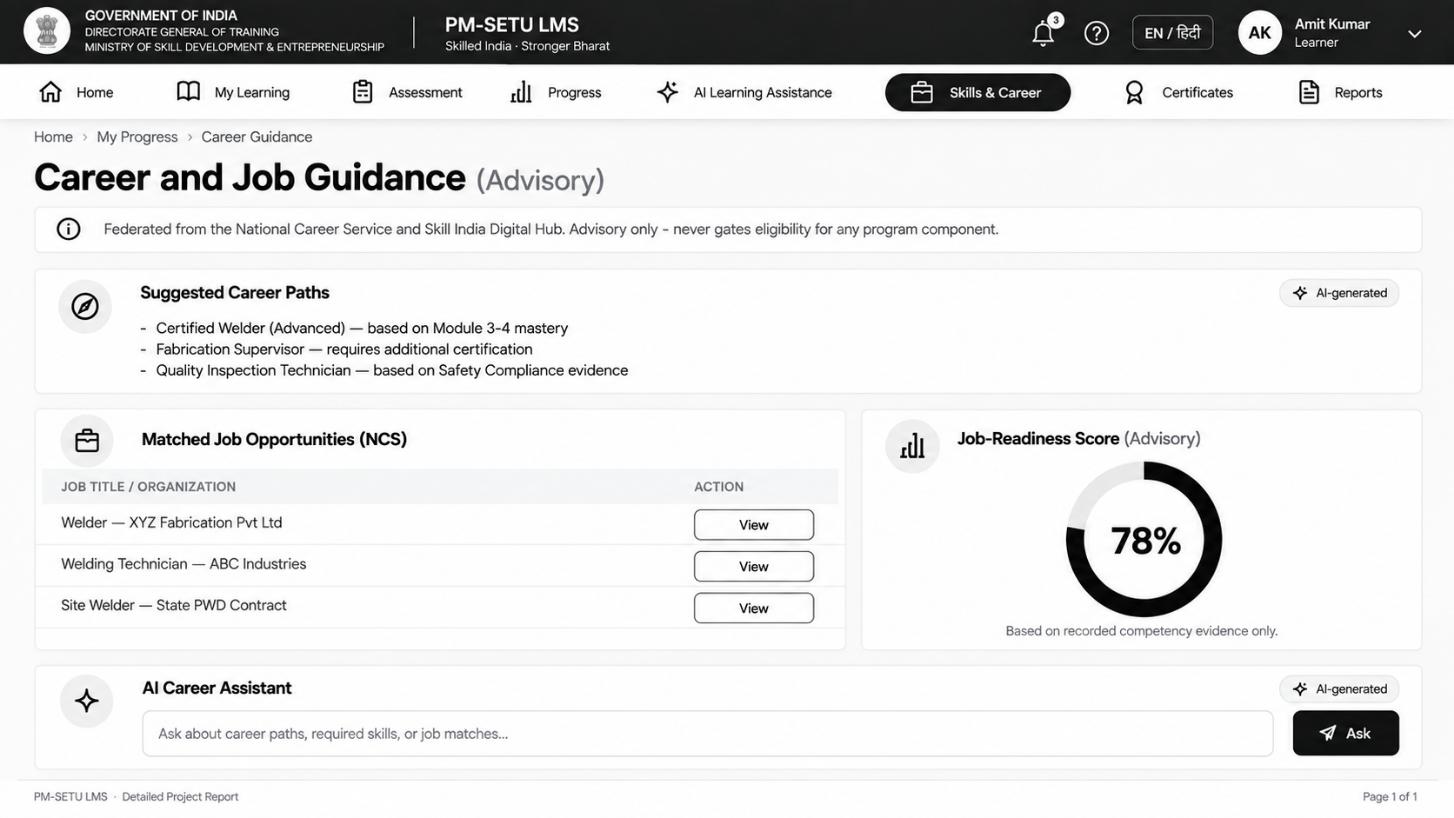This screenshot has height=818, width=1454.
Task: Click the PM-SETU LMS header title
Action: tap(512, 25)
